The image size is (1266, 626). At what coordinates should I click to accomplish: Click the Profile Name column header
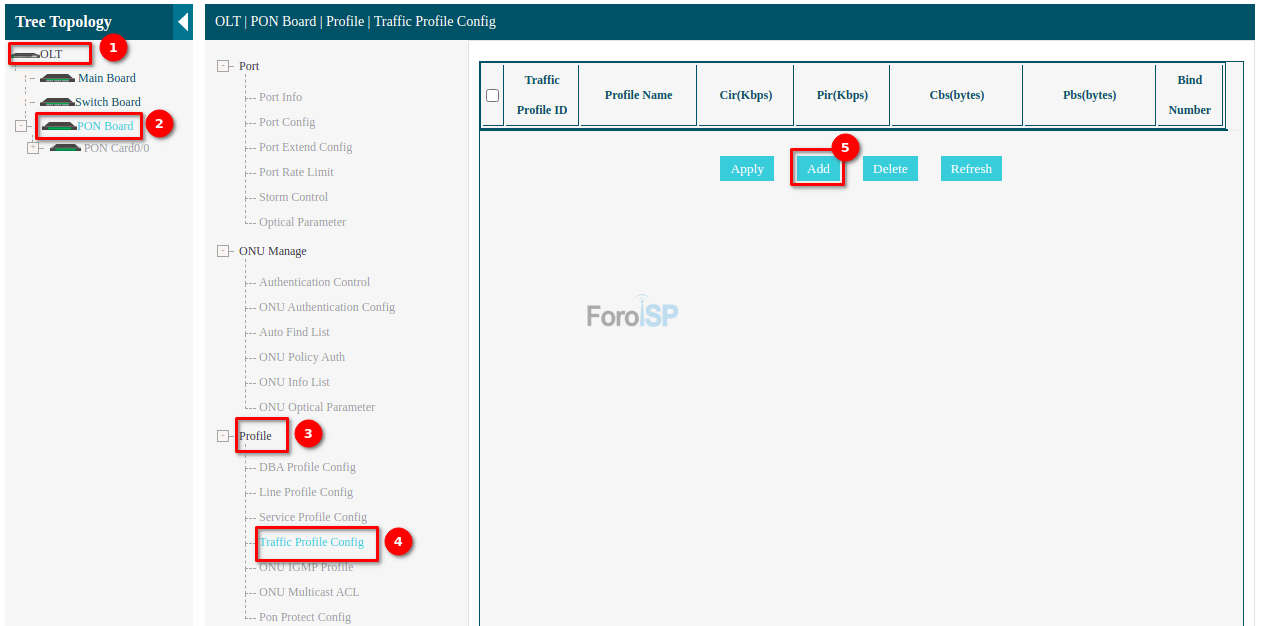[x=638, y=95]
